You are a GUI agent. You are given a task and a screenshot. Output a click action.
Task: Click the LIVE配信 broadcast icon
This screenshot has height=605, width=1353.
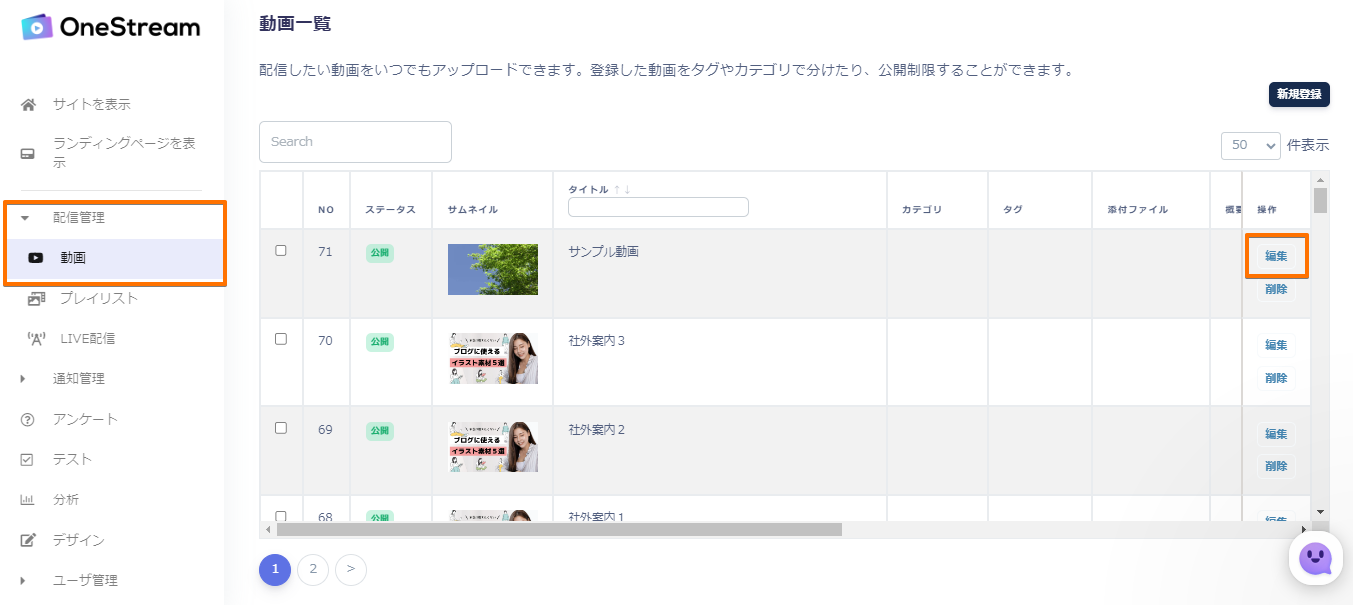coord(36,339)
